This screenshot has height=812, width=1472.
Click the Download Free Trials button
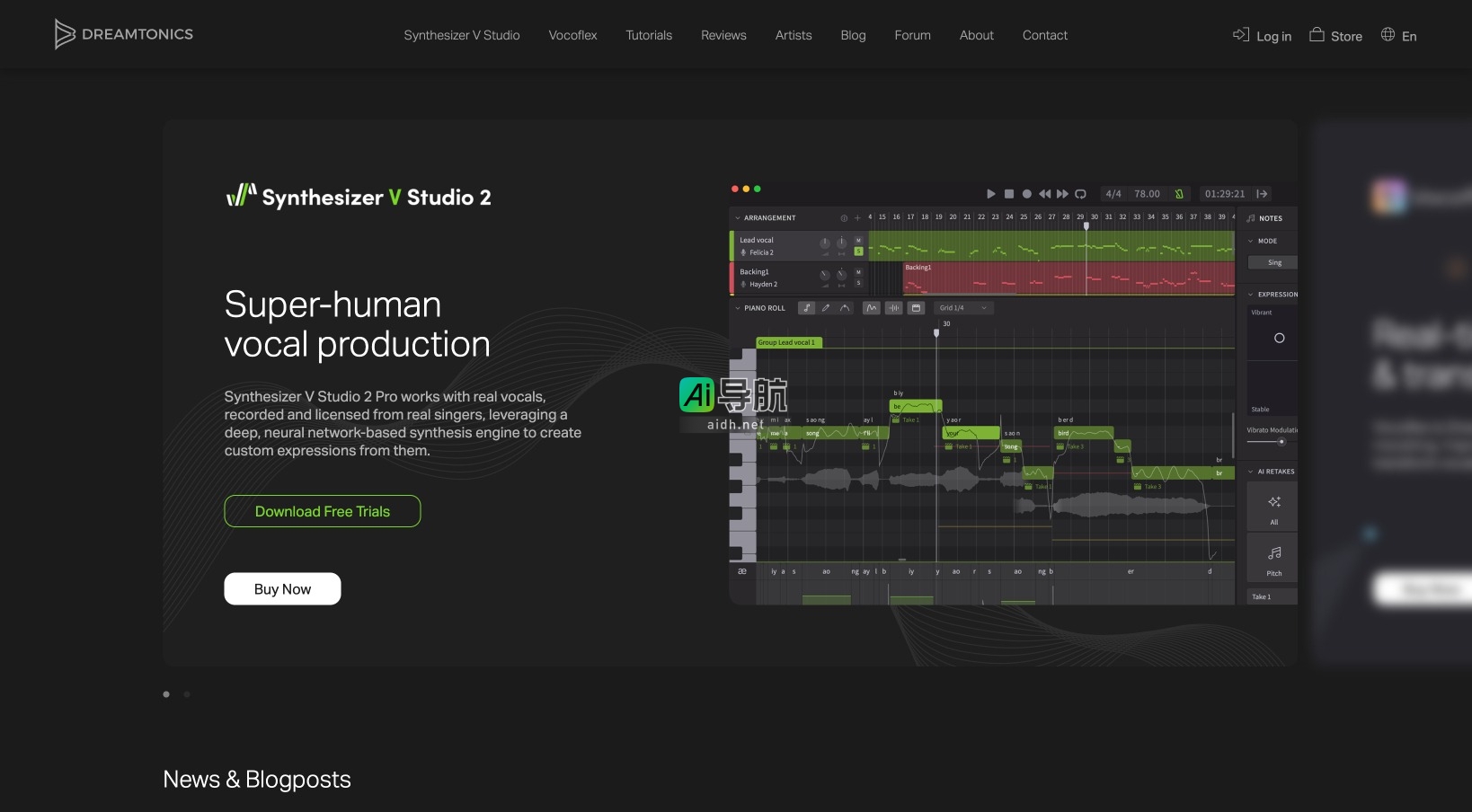tap(323, 511)
